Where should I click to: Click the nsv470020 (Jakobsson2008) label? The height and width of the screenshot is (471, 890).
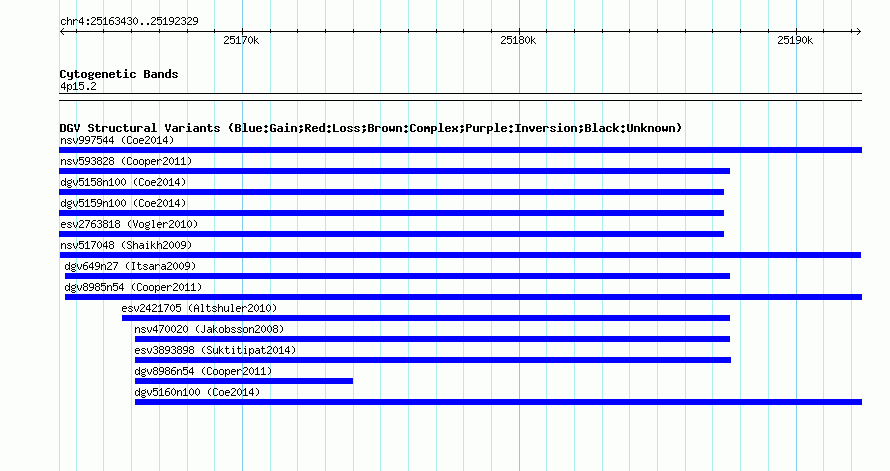point(209,329)
